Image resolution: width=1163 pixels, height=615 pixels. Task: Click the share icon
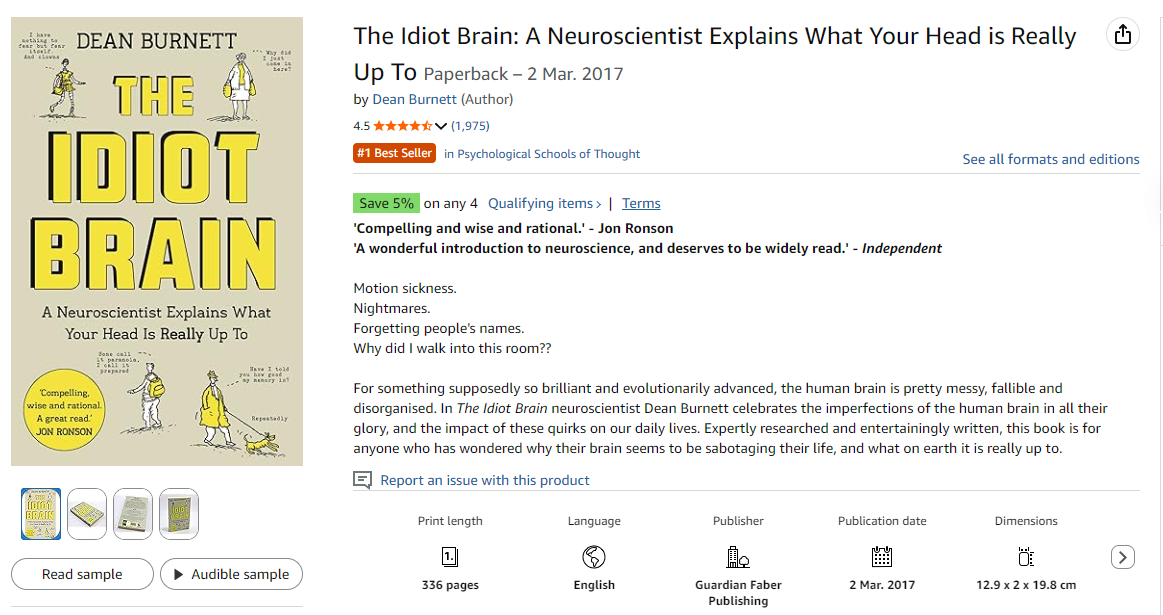(x=1123, y=35)
